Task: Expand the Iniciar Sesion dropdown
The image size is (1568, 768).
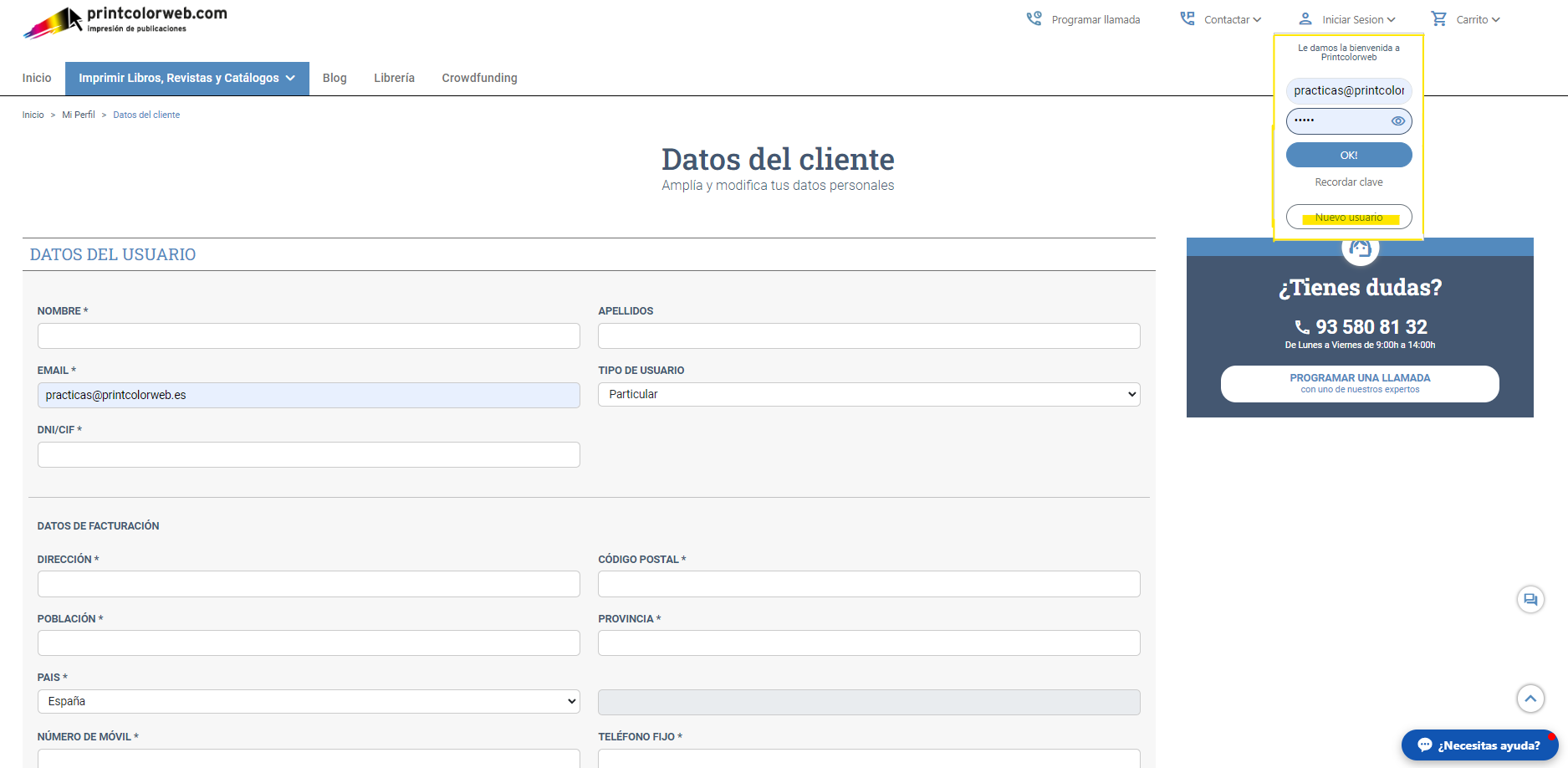Action: point(1358,19)
